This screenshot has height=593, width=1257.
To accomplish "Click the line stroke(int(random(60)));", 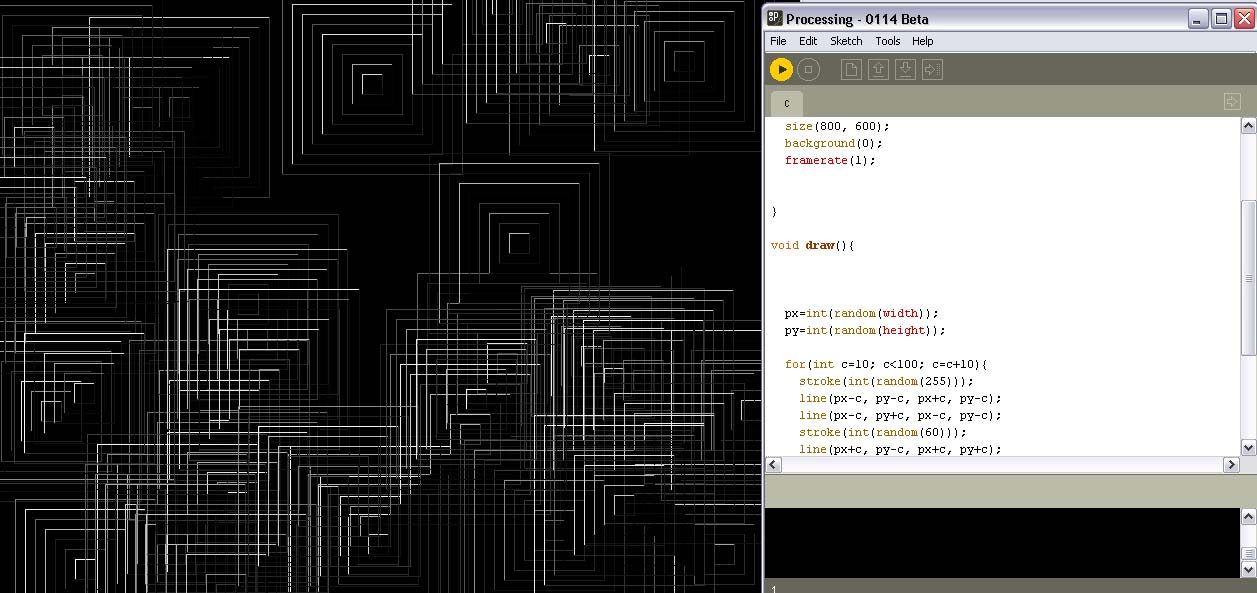I will click(883, 432).
